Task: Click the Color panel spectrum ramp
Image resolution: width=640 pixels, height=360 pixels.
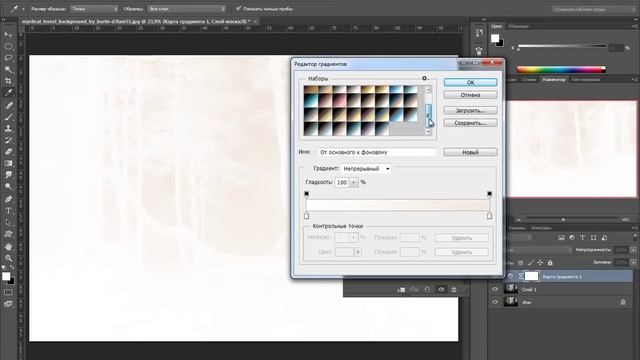Action: [x=561, y=69]
